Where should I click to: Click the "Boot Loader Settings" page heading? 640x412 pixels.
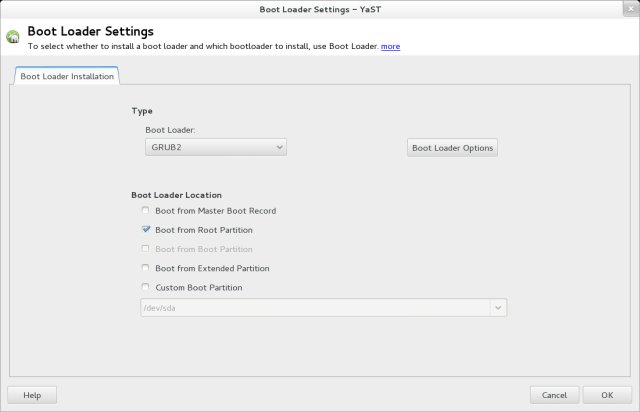[88, 31]
